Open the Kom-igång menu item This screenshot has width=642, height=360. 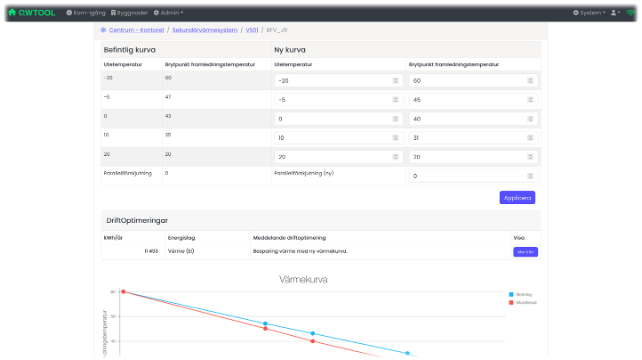tap(86, 13)
